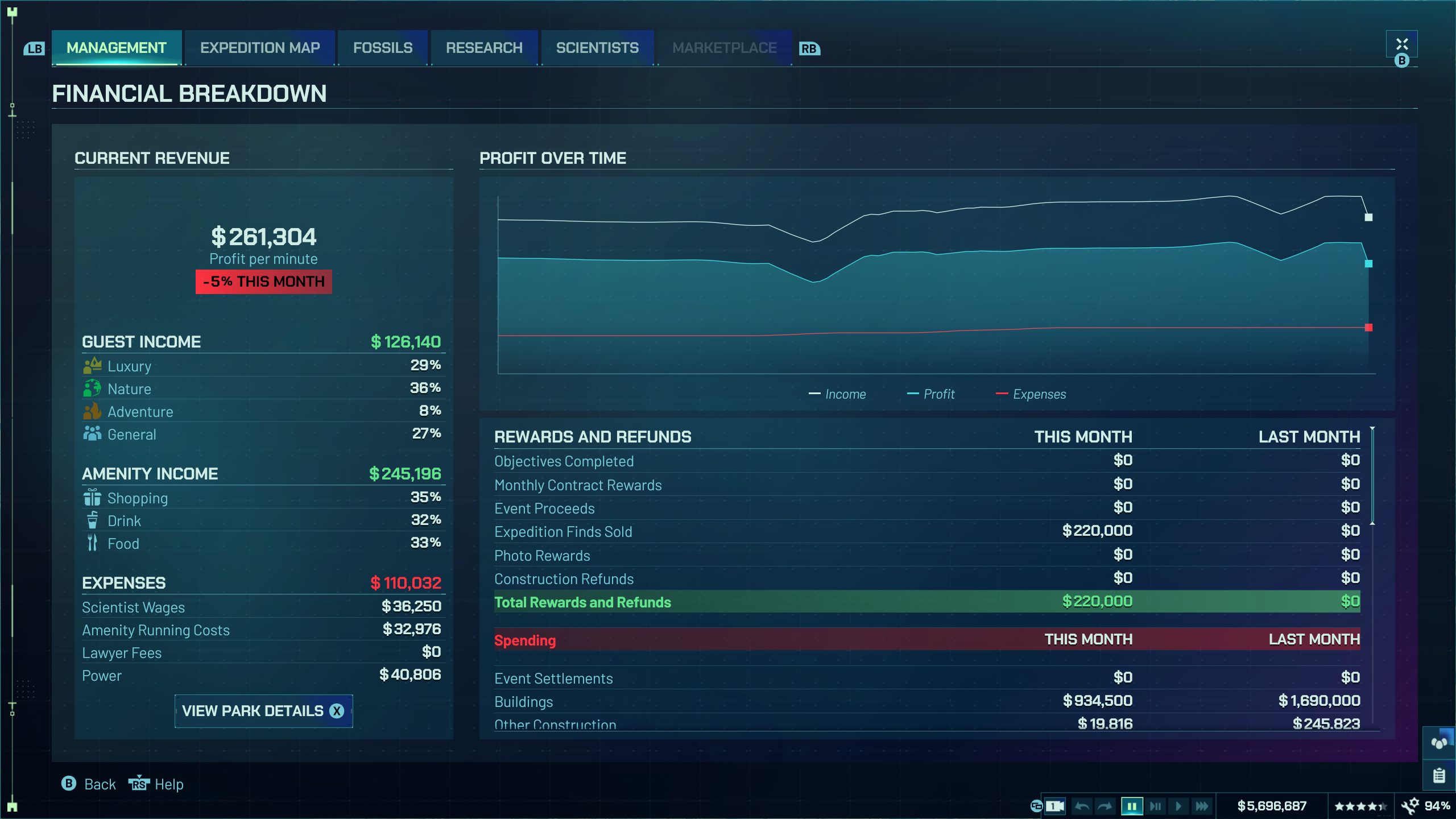Click the redo arrow icon
The height and width of the screenshot is (819, 1456).
(x=1105, y=806)
